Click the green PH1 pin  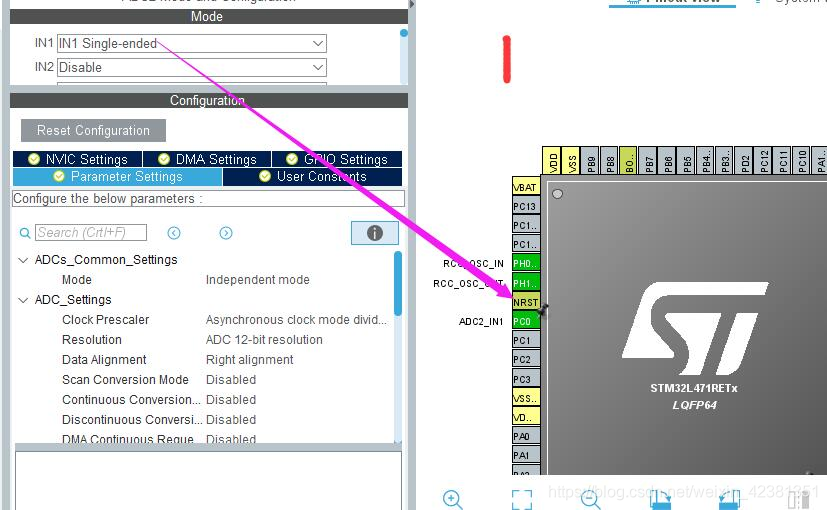(526, 283)
